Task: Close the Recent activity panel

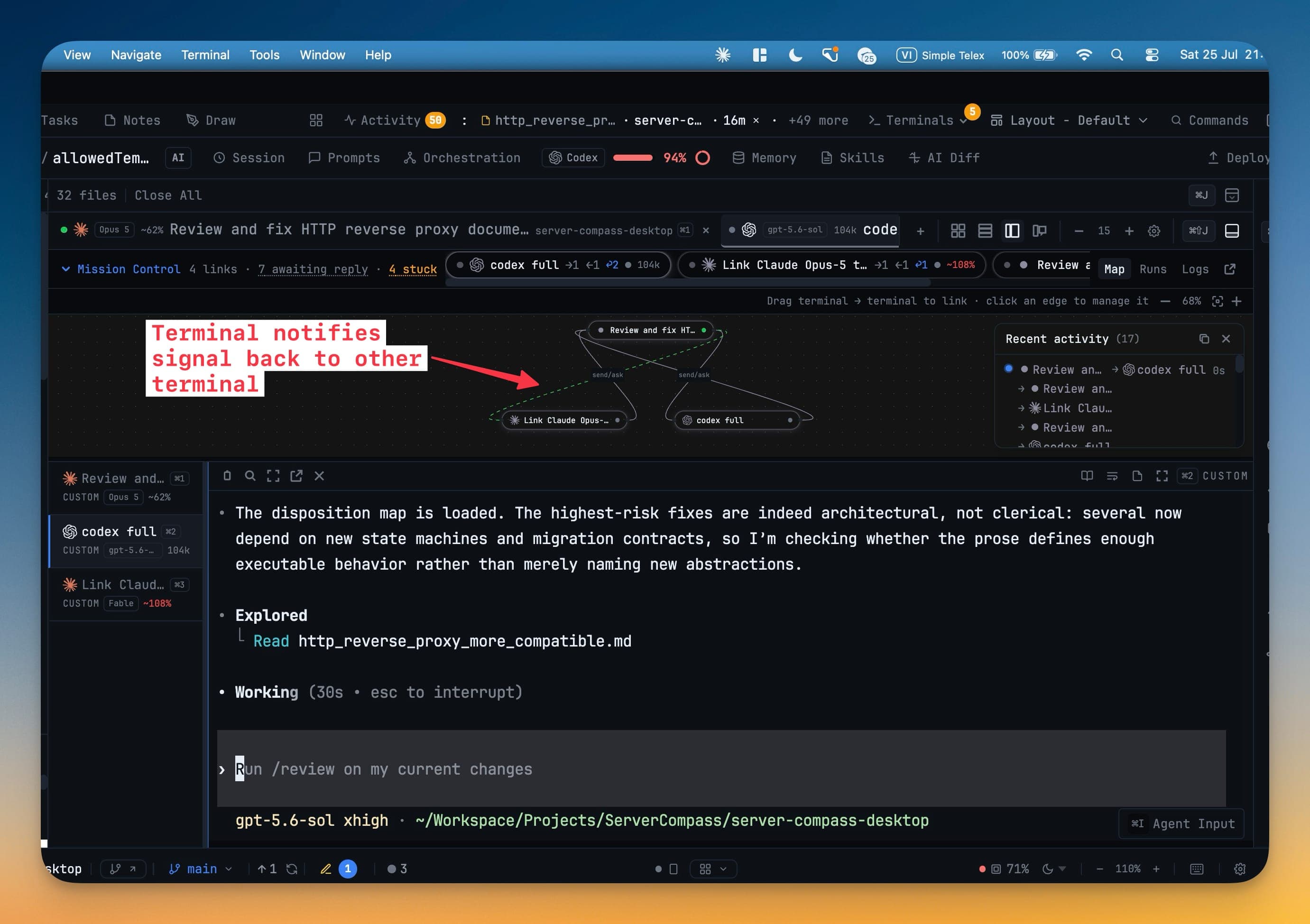Action: (x=1226, y=339)
